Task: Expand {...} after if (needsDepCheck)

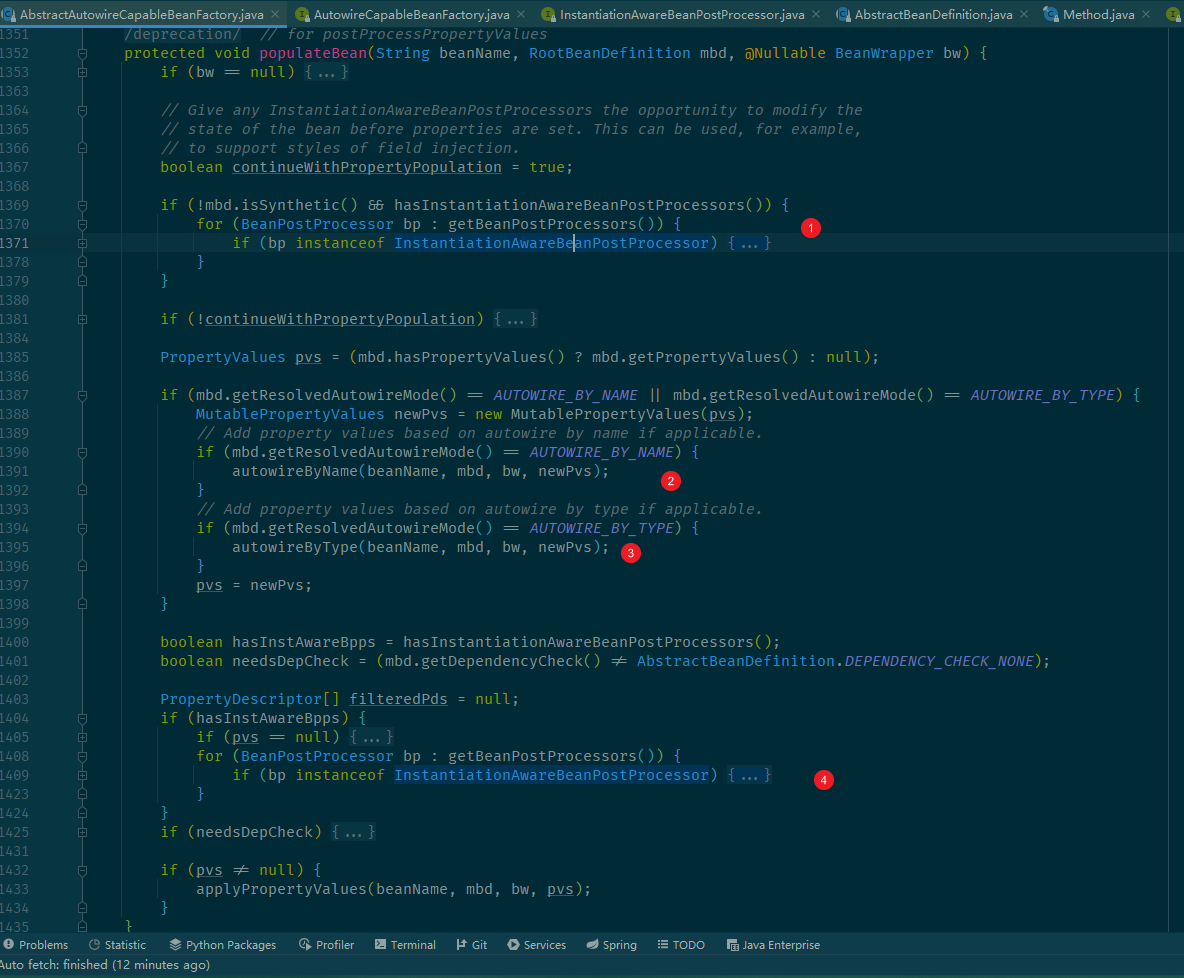Action: [x=353, y=832]
